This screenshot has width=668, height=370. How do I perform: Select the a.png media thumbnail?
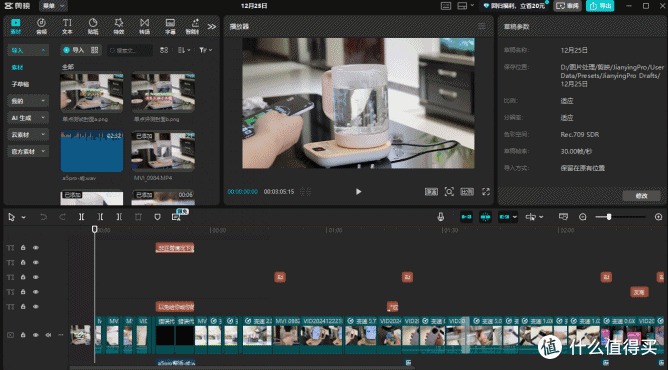92,92
